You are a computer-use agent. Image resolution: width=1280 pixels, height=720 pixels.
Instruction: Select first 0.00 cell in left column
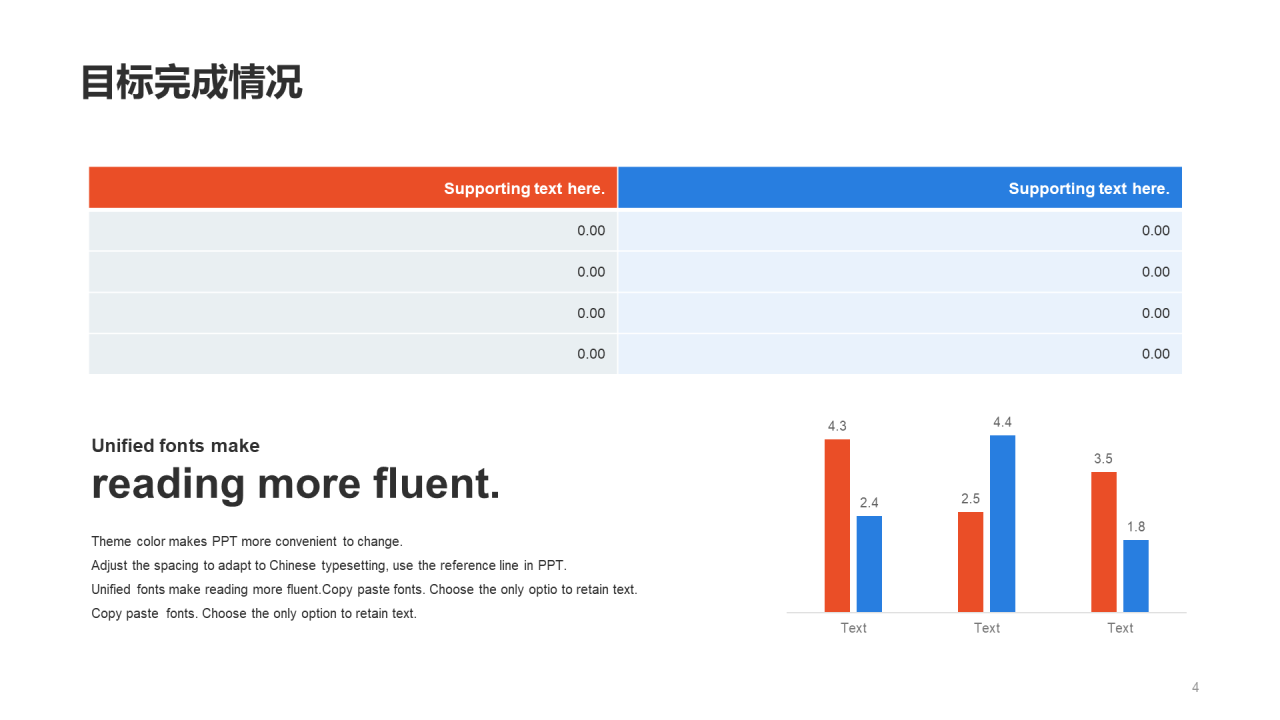click(353, 230)
